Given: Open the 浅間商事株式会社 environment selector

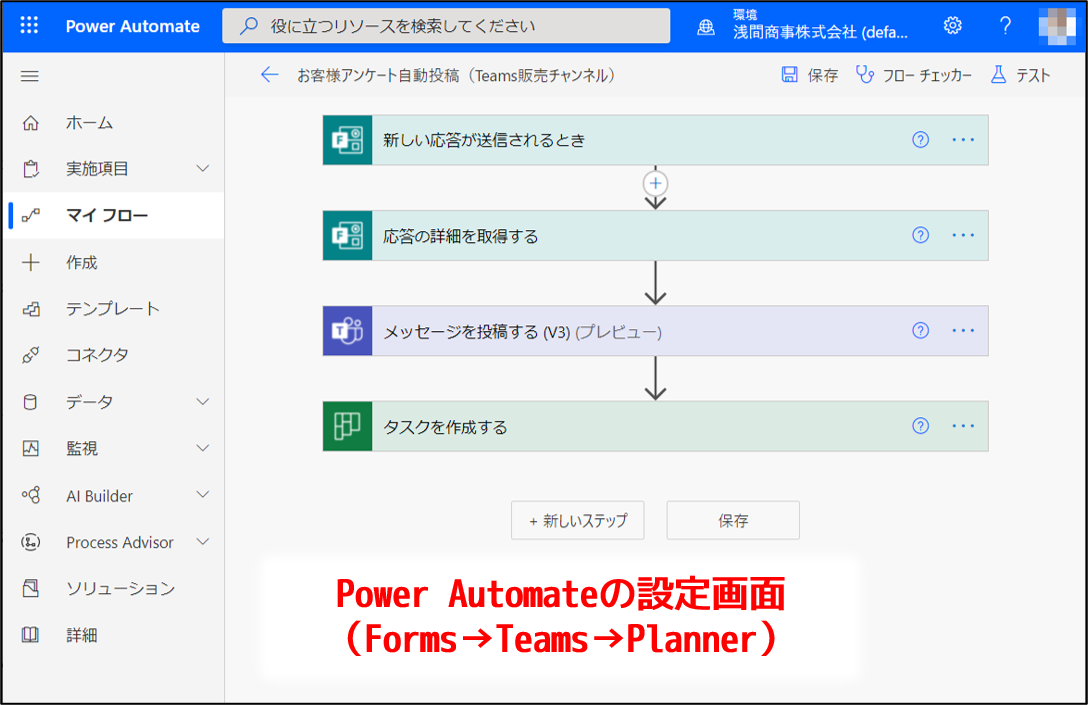Looking at the screenshot, I should 820,26.
